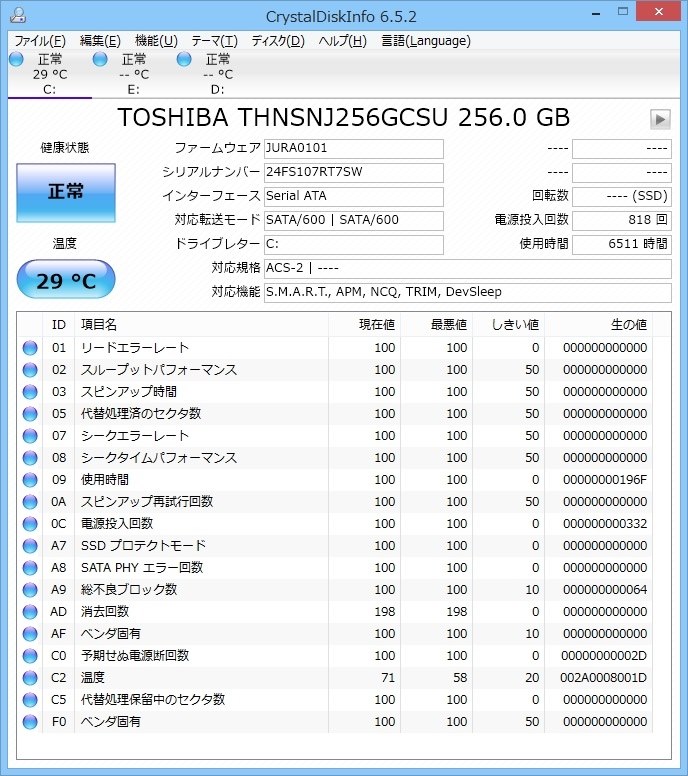Viewport: 688px width, 776px height.
Task: Minimize the CrystalDiskInfo window
Action: (x=596, y=13)
